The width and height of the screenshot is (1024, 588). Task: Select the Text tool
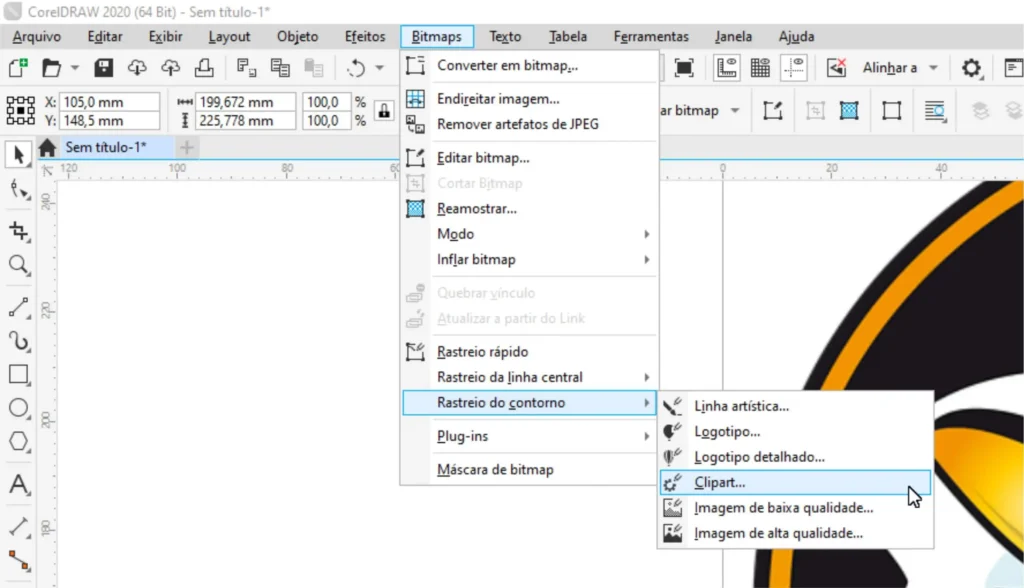pos(19,484)
